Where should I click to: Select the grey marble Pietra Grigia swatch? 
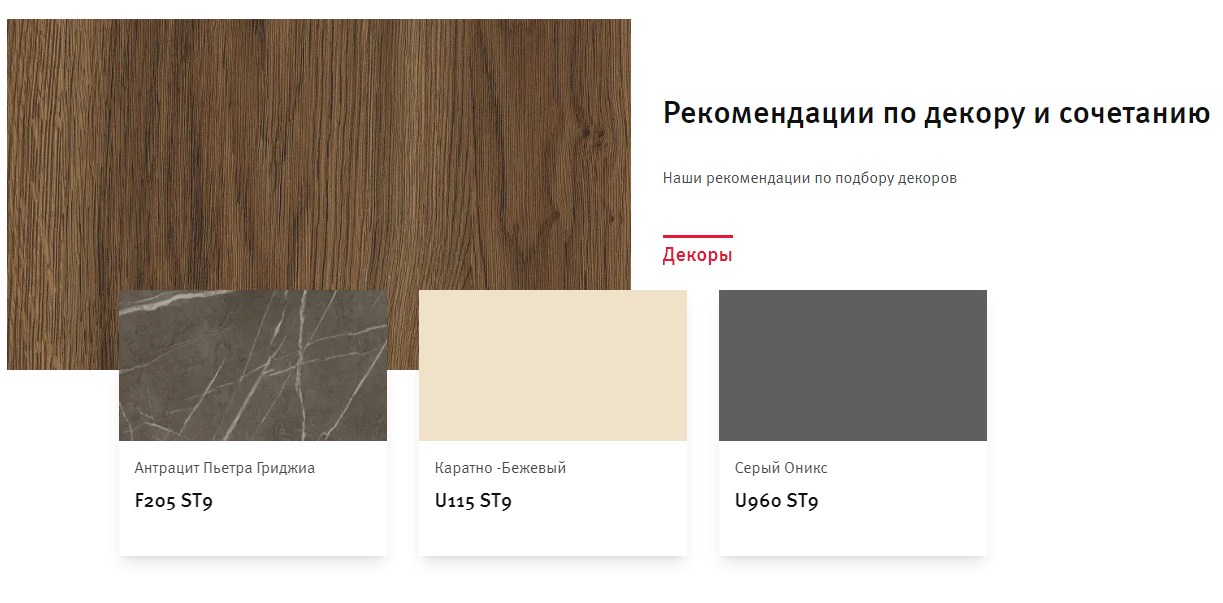(x=253, y=365)
